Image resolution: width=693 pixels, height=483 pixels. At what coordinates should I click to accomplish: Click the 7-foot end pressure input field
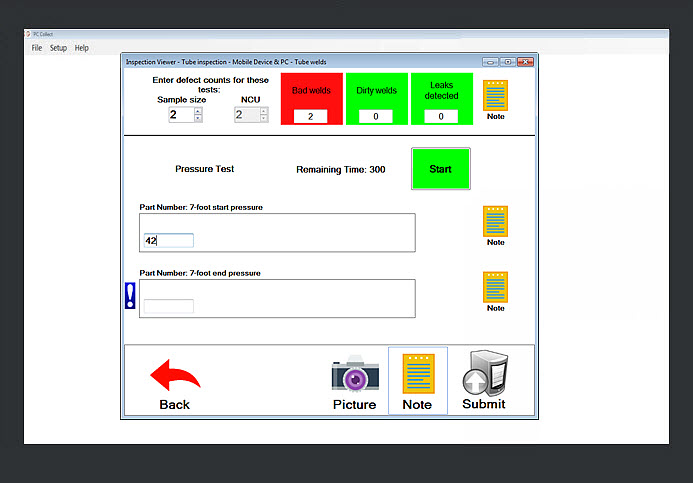point(169,306)
